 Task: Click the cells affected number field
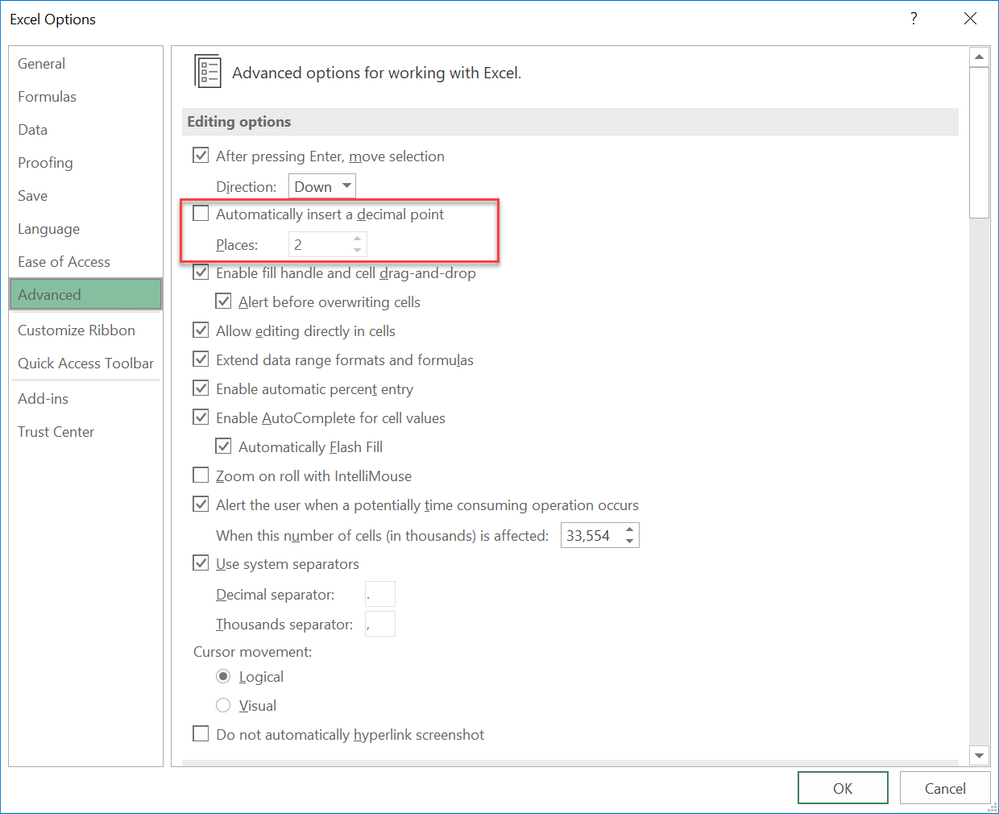point(592,536)
